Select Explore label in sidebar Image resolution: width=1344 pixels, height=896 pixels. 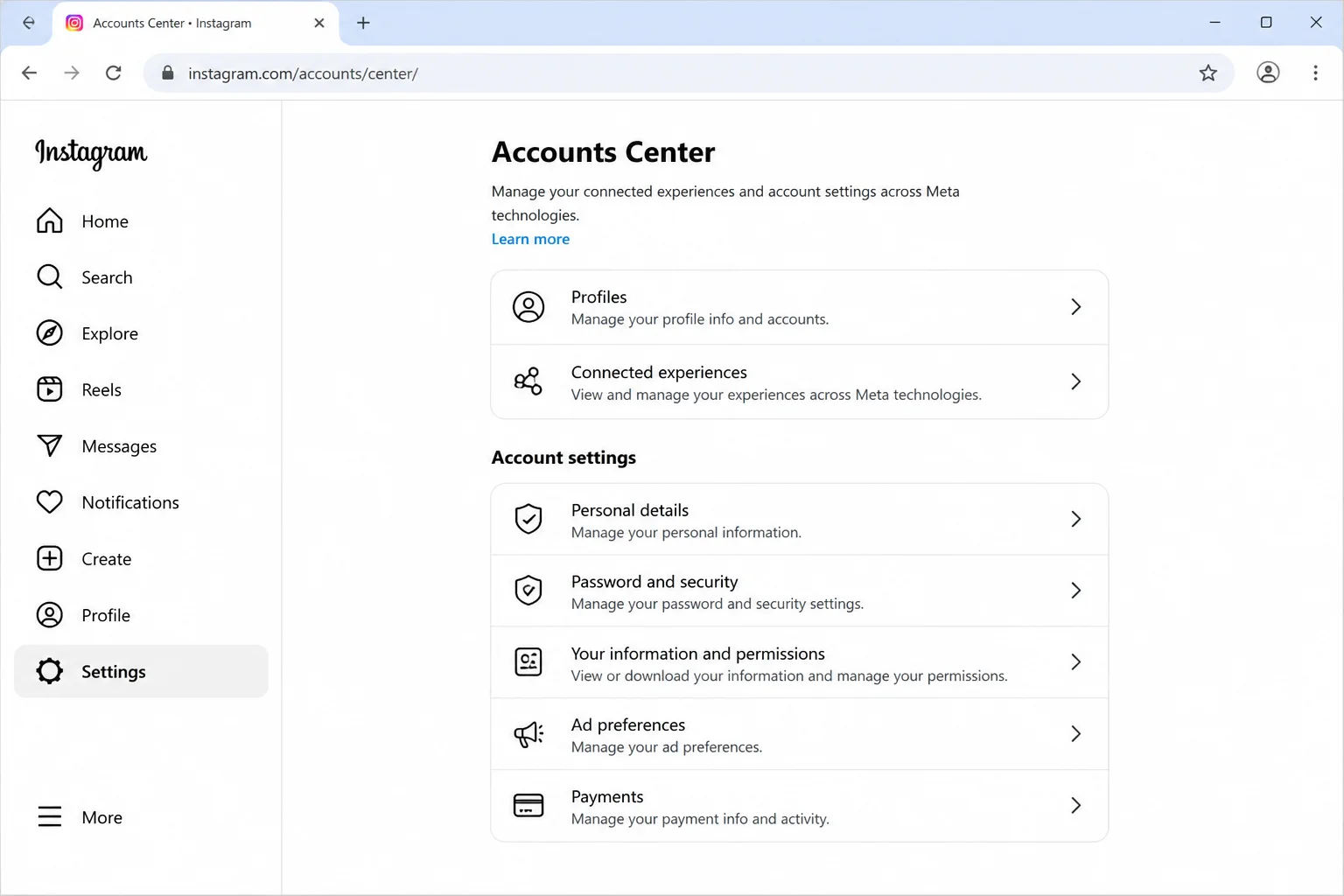(110, 333)
